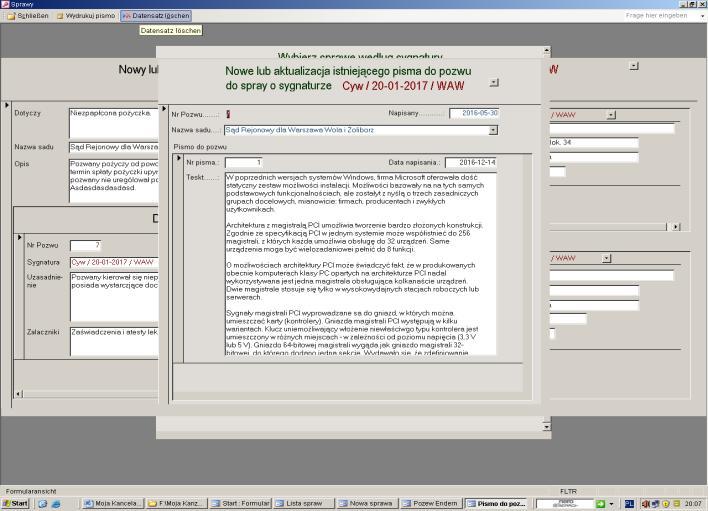Click the Napisany date field 2016-05-30
This screenshot has width=708, height=511.
pyautogui.click(x=474, y=113)
